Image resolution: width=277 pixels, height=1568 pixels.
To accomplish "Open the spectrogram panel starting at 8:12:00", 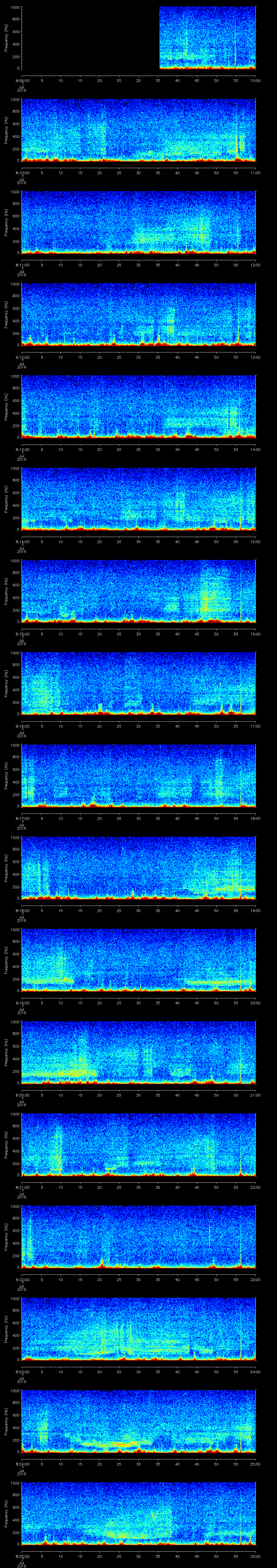I will [x=138, y=314].
